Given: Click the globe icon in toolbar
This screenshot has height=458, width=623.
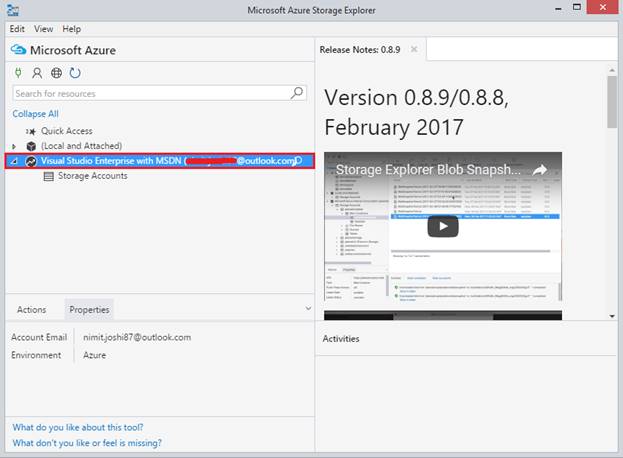Looking at the screenshot, I should [56, 73].
